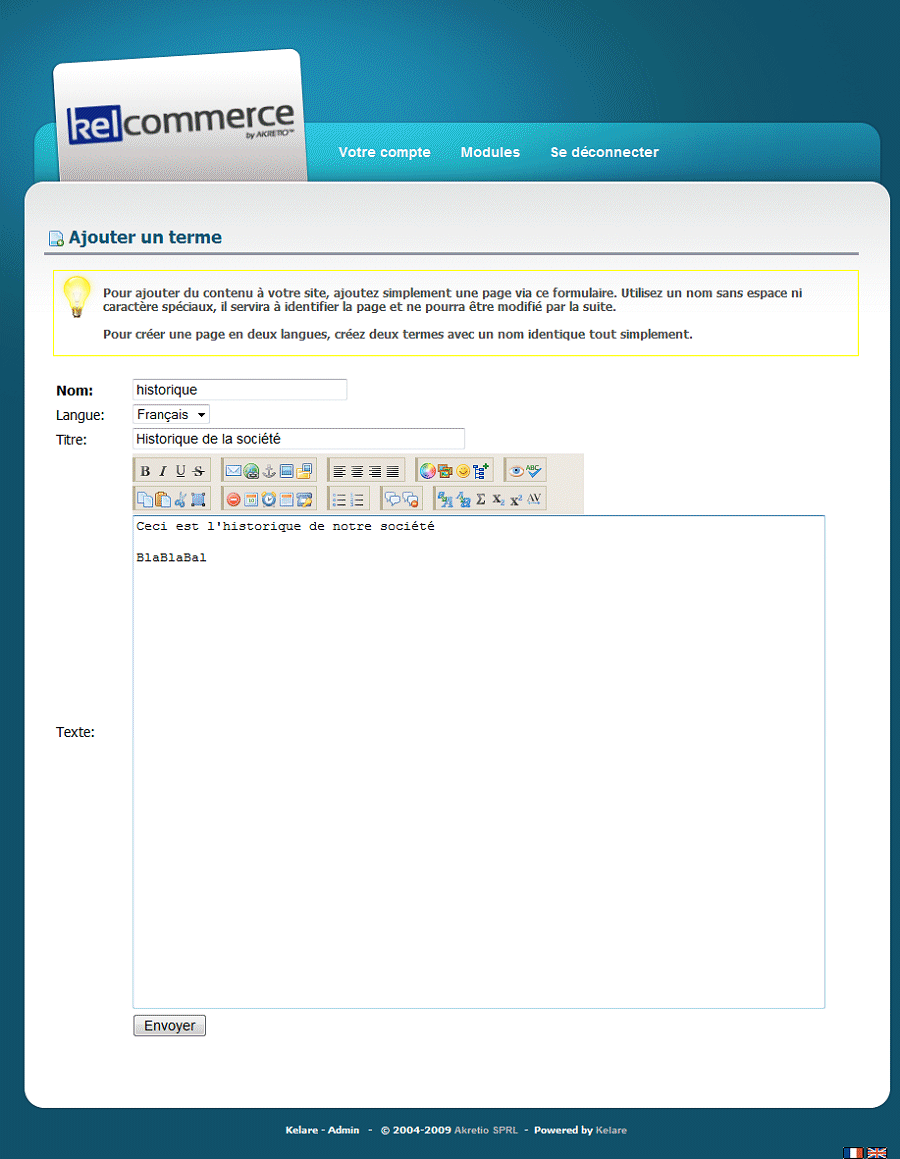The height and width of the screenshot is (1159, 900).
Task: Open Votre compte menu
Action: point(384,152)
